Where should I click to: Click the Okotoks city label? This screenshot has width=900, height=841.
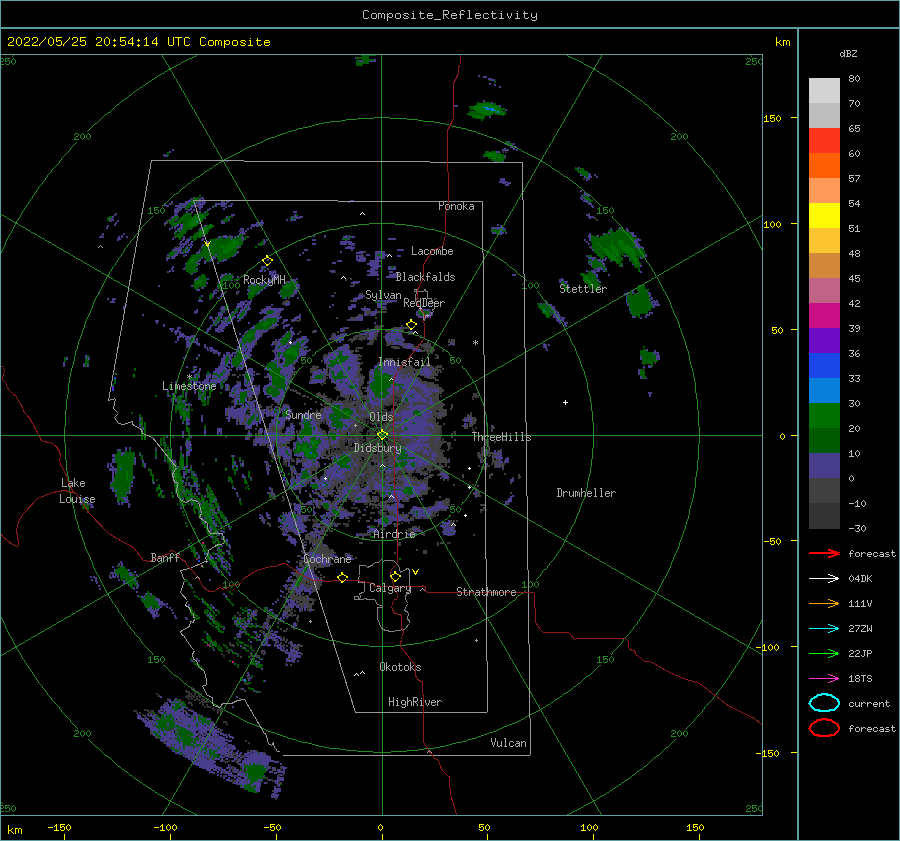pos(400,667)
